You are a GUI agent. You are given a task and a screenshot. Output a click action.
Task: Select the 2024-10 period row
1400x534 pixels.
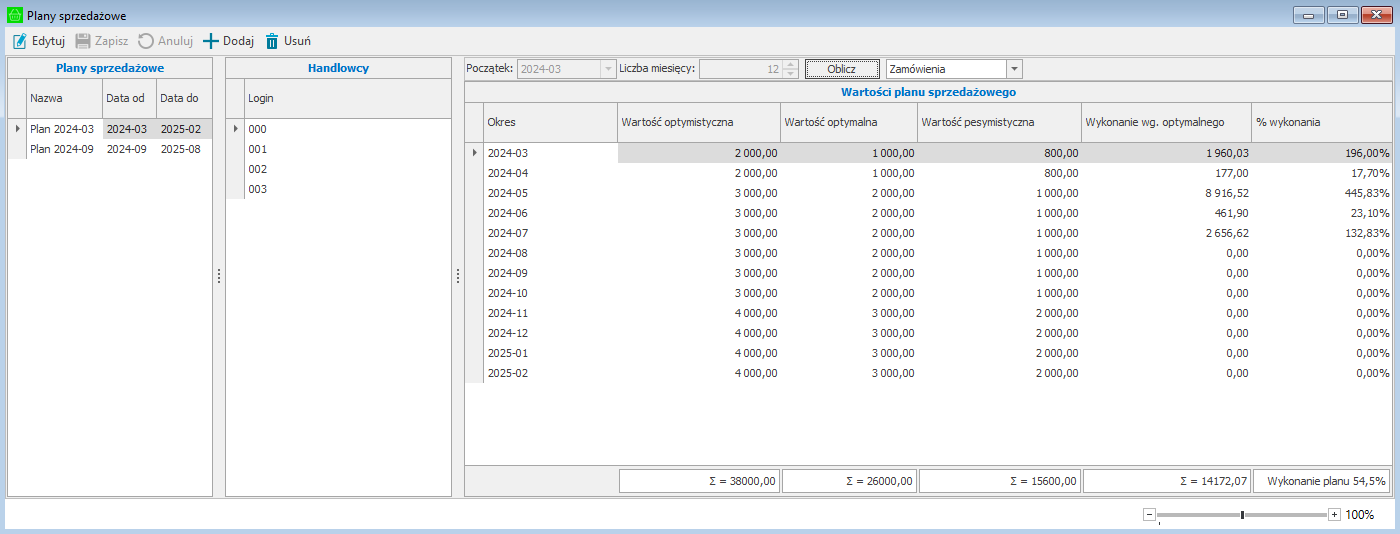pos(929,293)
